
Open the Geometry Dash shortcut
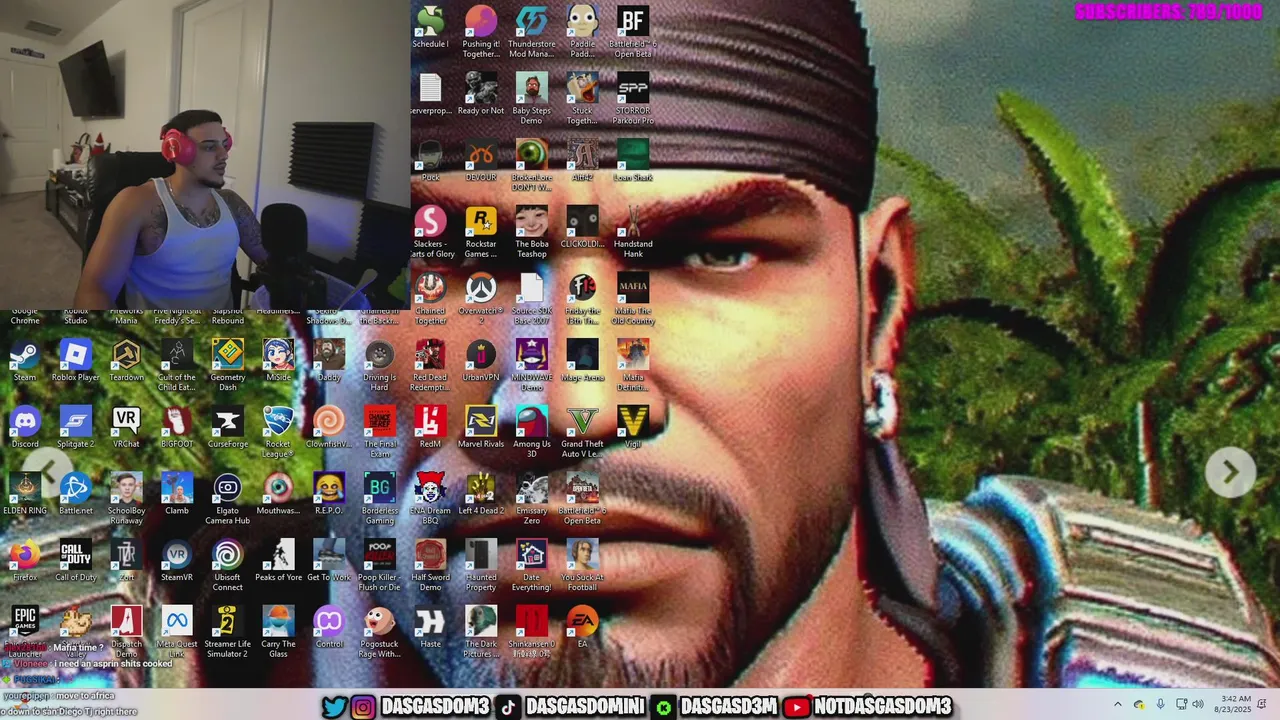pos(227,366)
